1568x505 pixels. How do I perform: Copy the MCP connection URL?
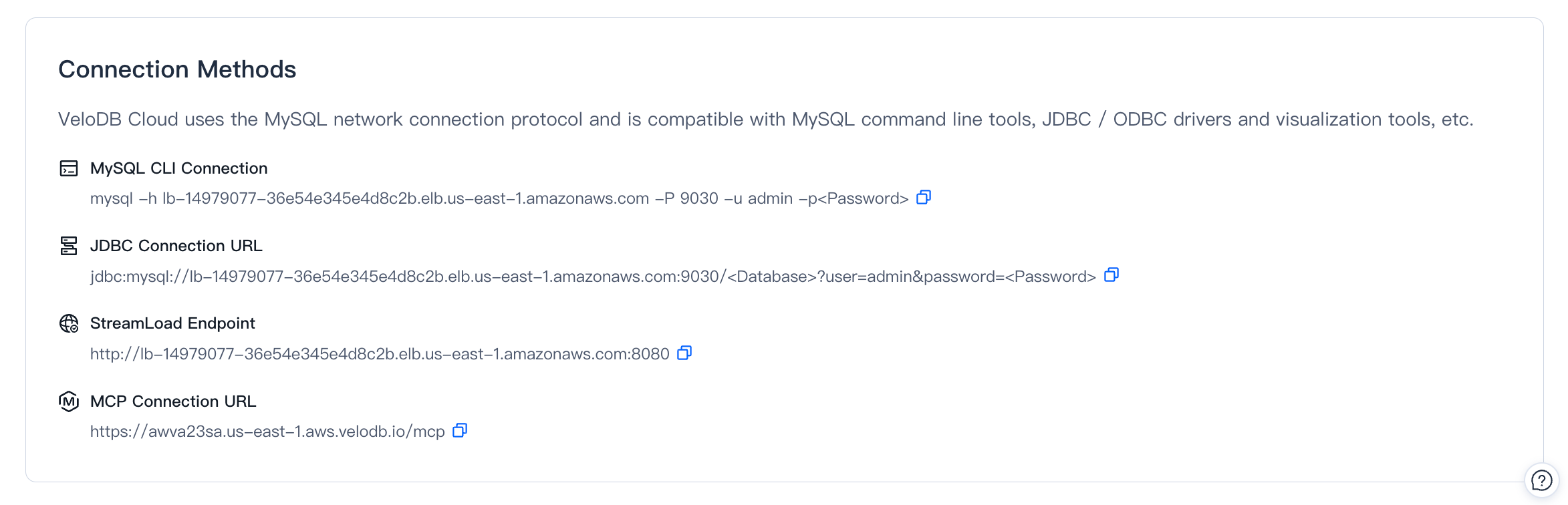click(460, 431)
